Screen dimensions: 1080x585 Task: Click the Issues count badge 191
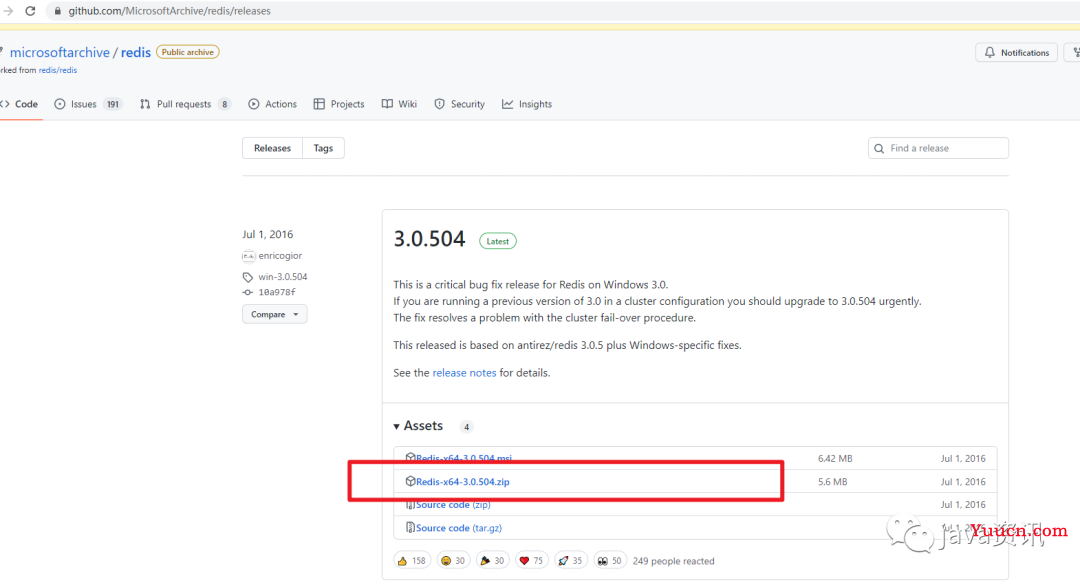point(113,104)
